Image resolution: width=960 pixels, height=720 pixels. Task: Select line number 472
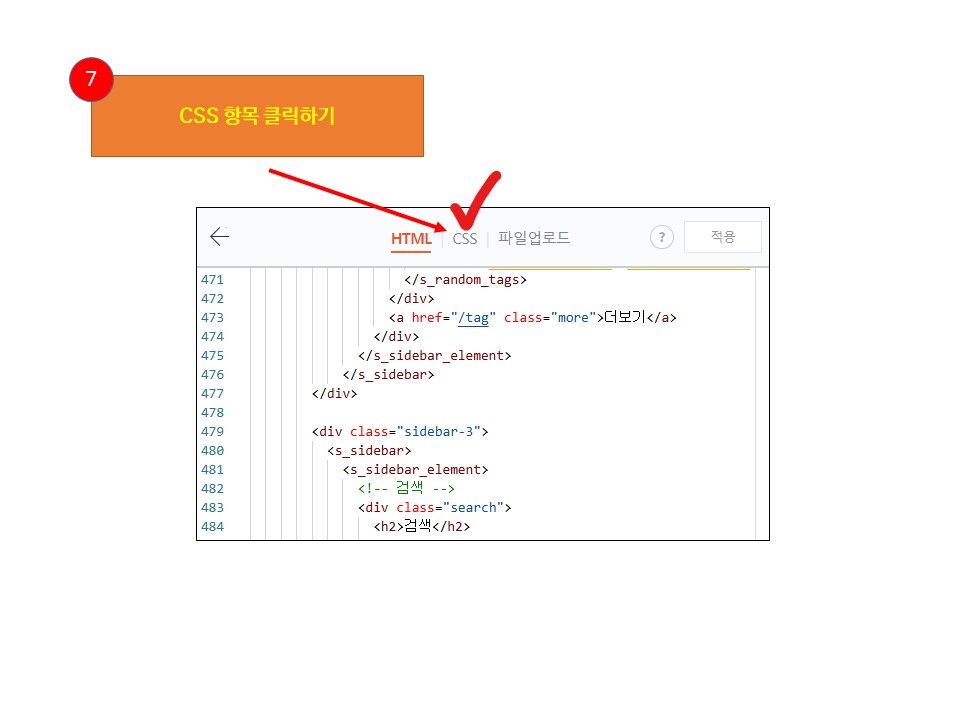(x=212, y=299)
